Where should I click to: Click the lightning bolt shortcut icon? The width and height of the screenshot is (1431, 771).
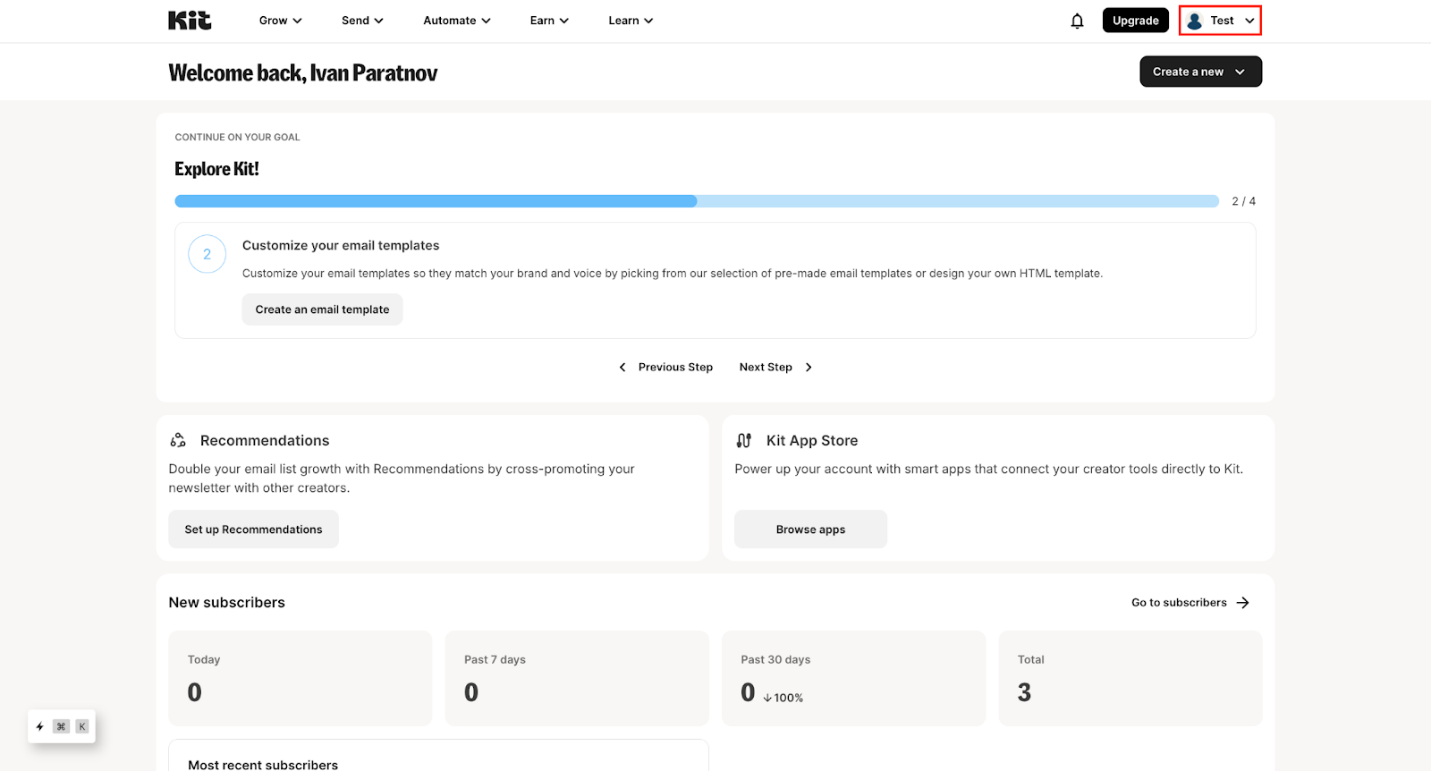pos(40,726)
